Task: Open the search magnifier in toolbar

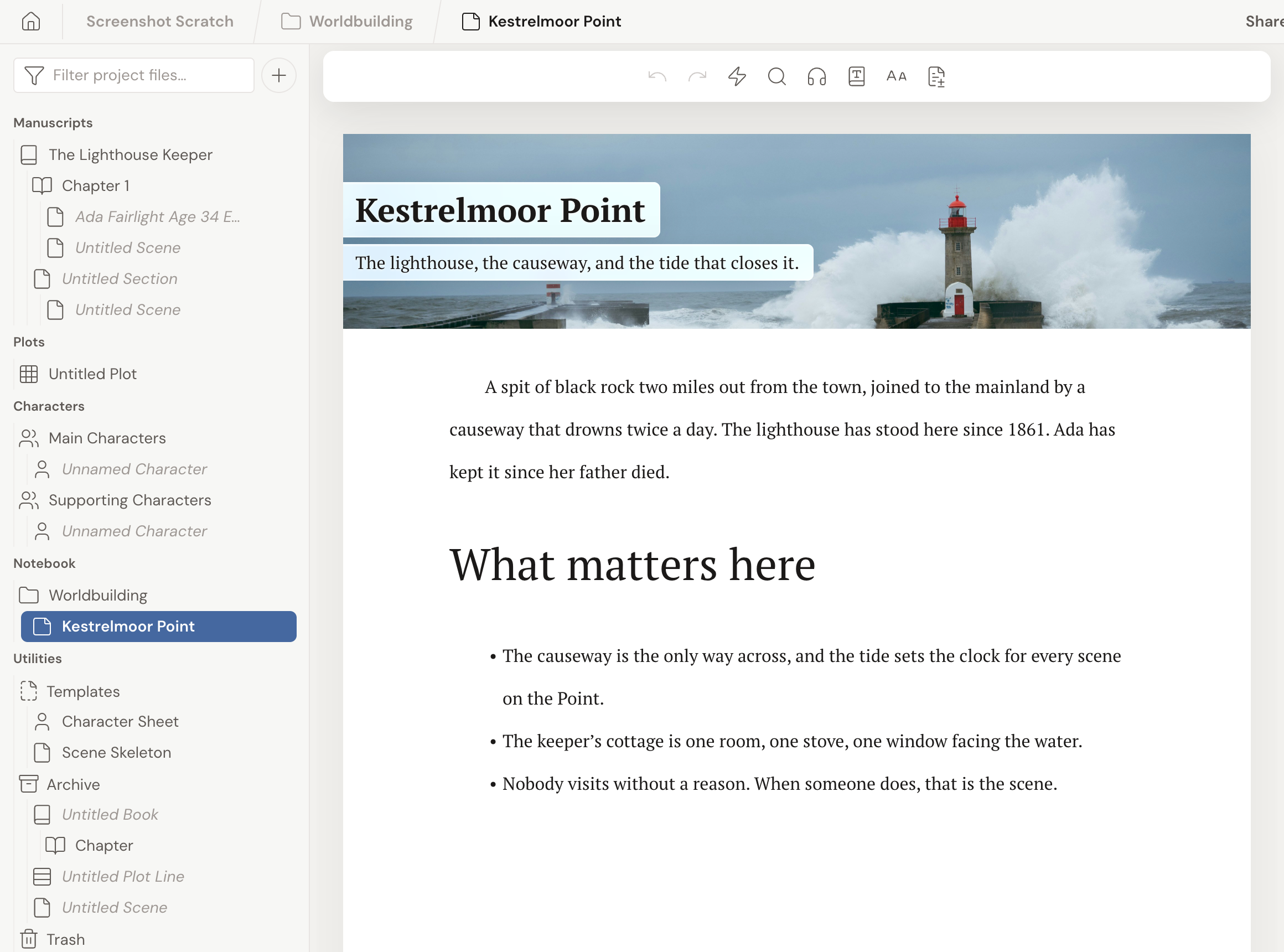Action: pyautogui.click(x=777, y=76)
